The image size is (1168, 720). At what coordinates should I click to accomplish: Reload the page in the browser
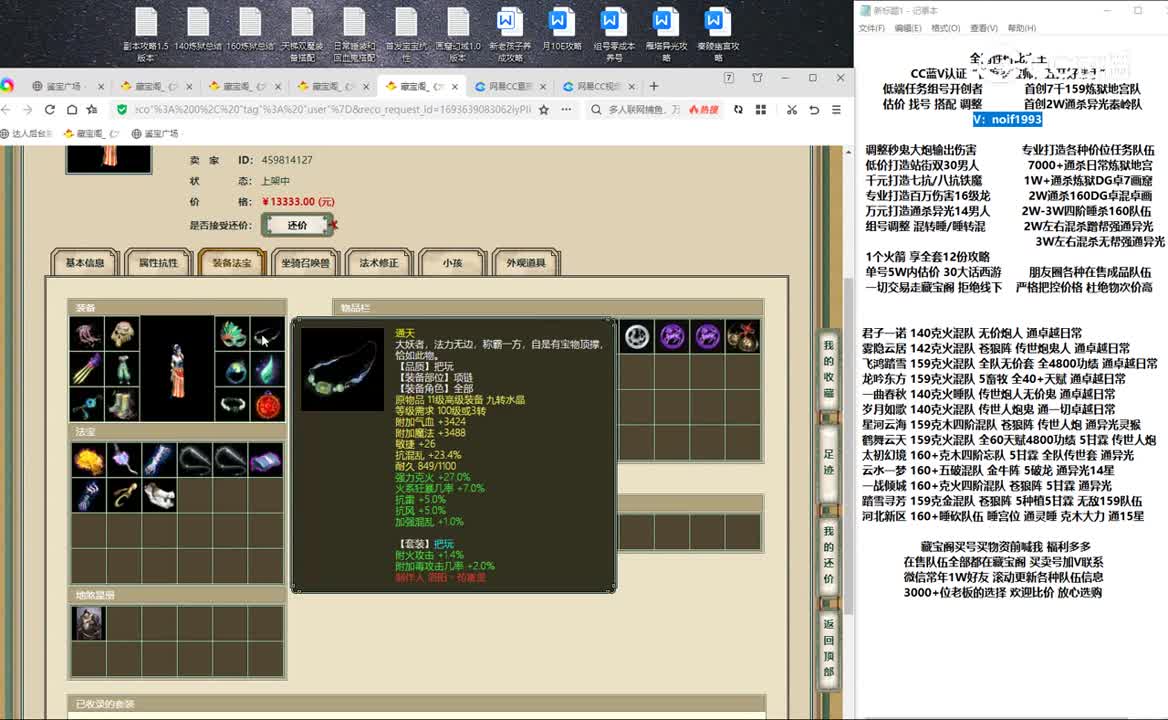pyautogui.click(x=50, y=109)
